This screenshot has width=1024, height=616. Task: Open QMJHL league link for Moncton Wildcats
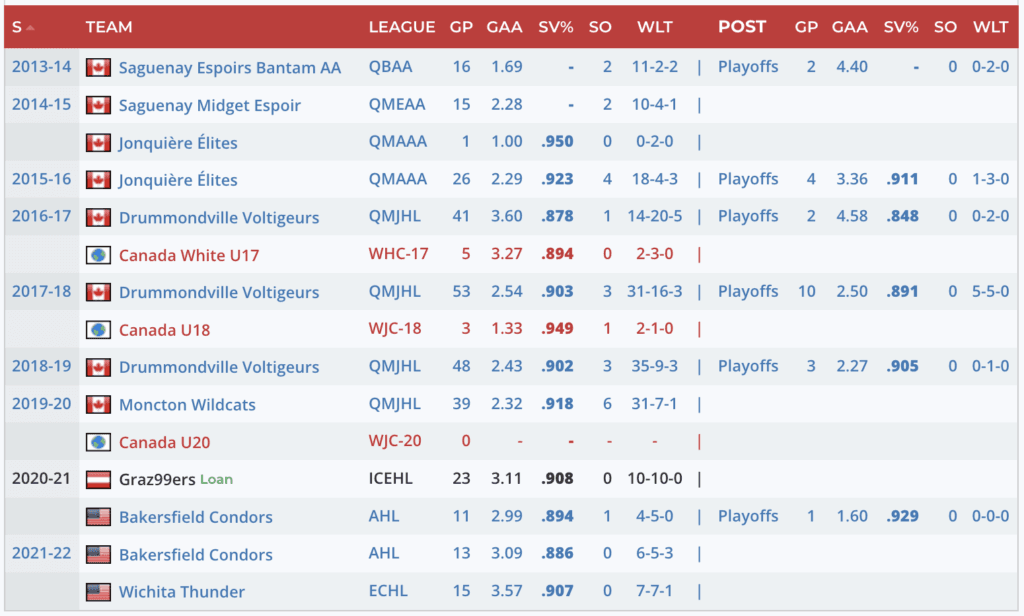(397, 405)
